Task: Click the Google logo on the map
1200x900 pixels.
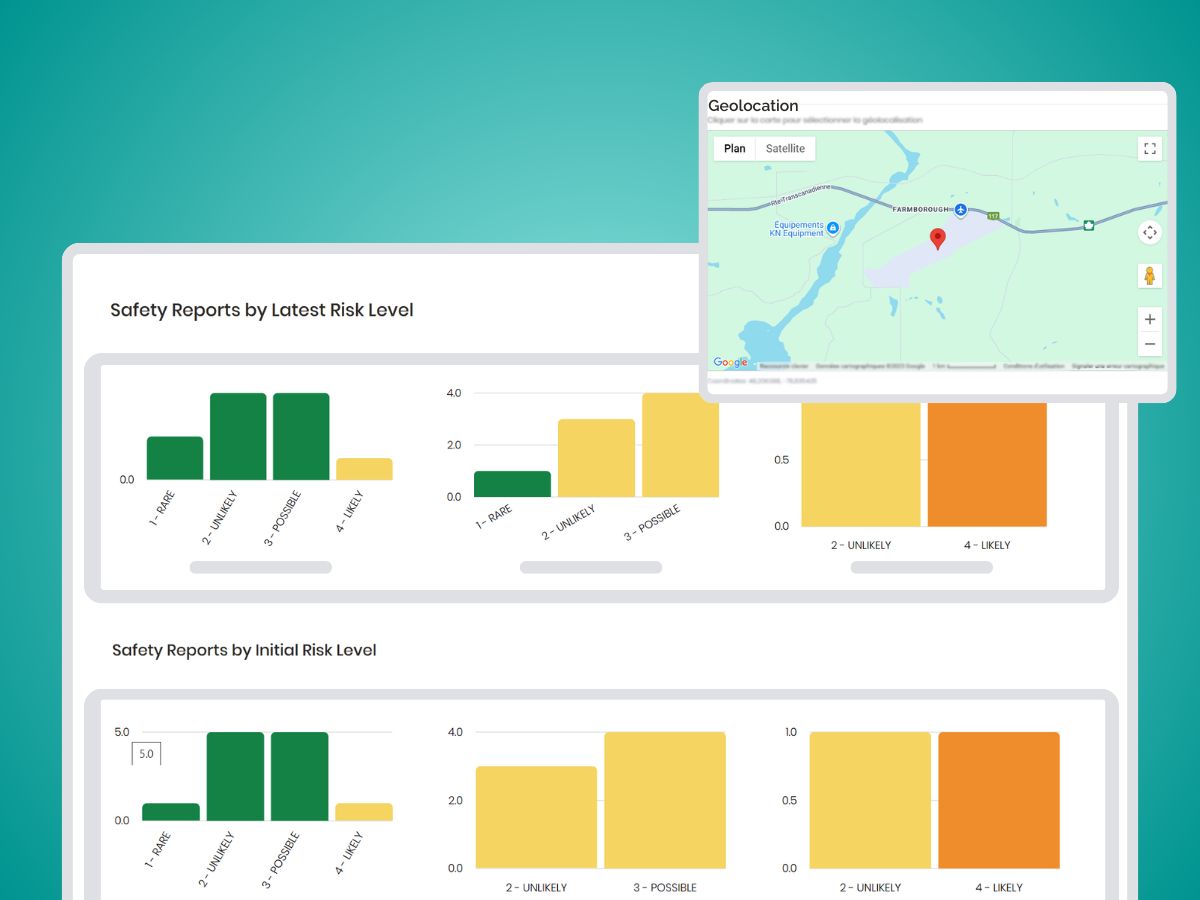Action: click(x=730, y=363)
